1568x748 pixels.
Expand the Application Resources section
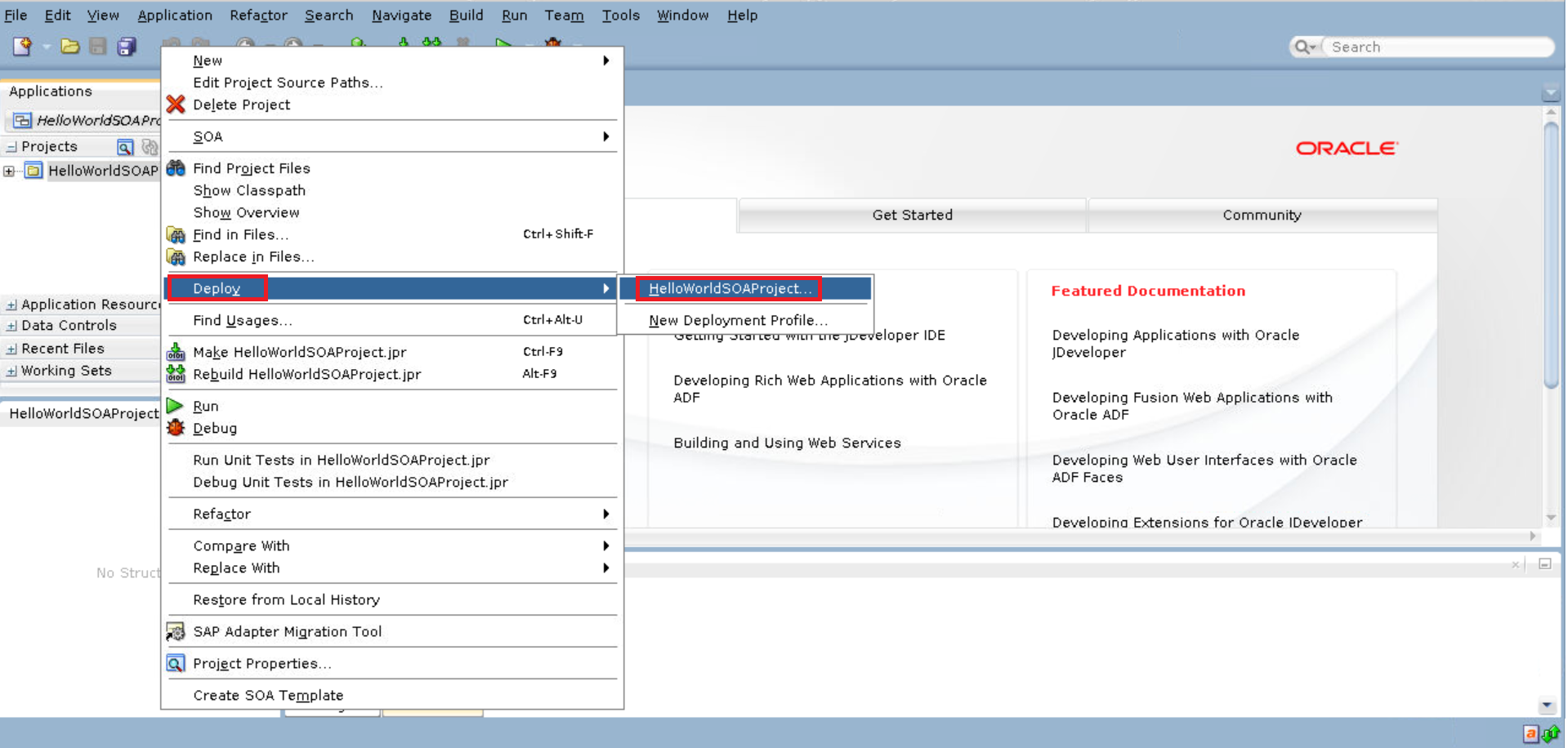(x=11, y=305)
